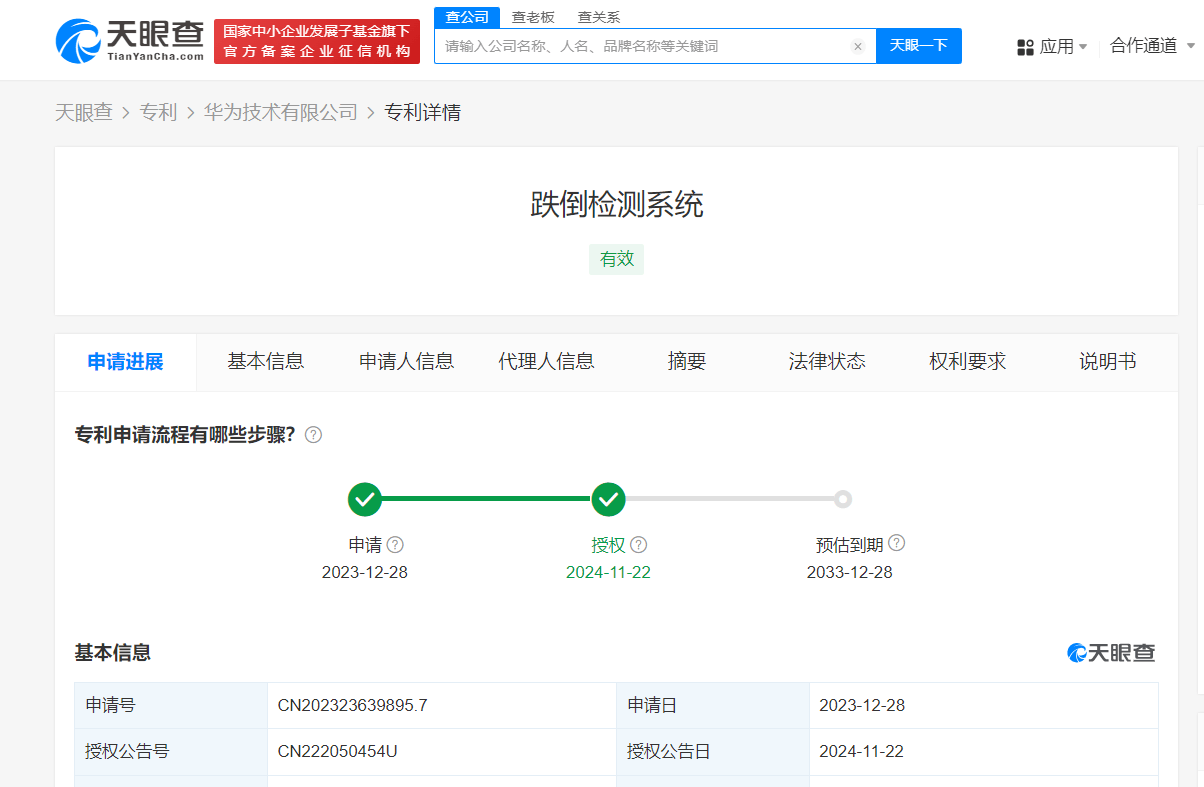Click the green check circle for 授权 step
Screen dimensions: 1204x787
point(608,499)
